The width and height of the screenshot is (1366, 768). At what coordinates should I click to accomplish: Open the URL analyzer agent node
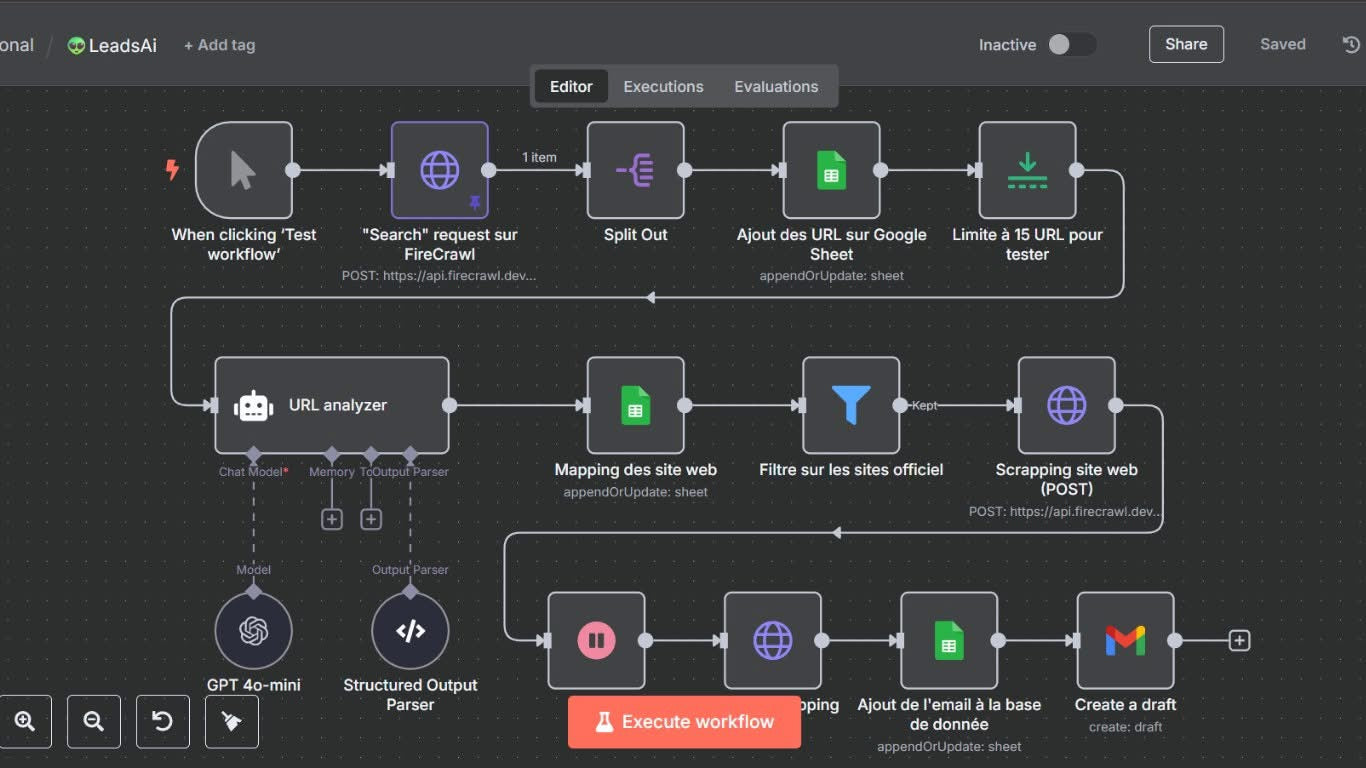(x=332, y=405)
